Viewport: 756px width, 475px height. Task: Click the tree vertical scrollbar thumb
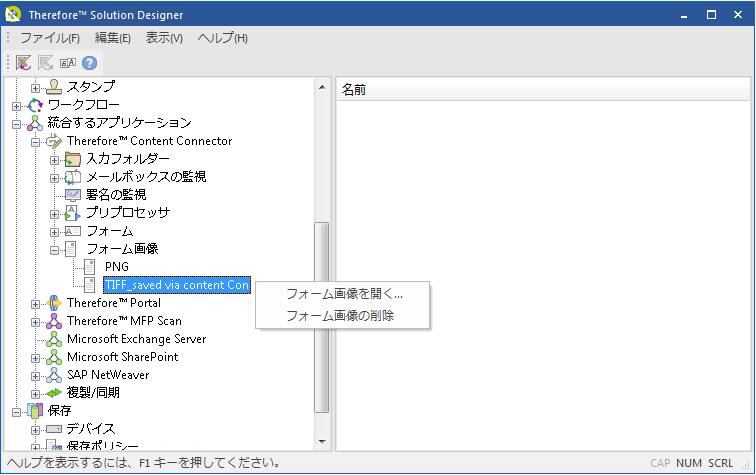[322, 317]
